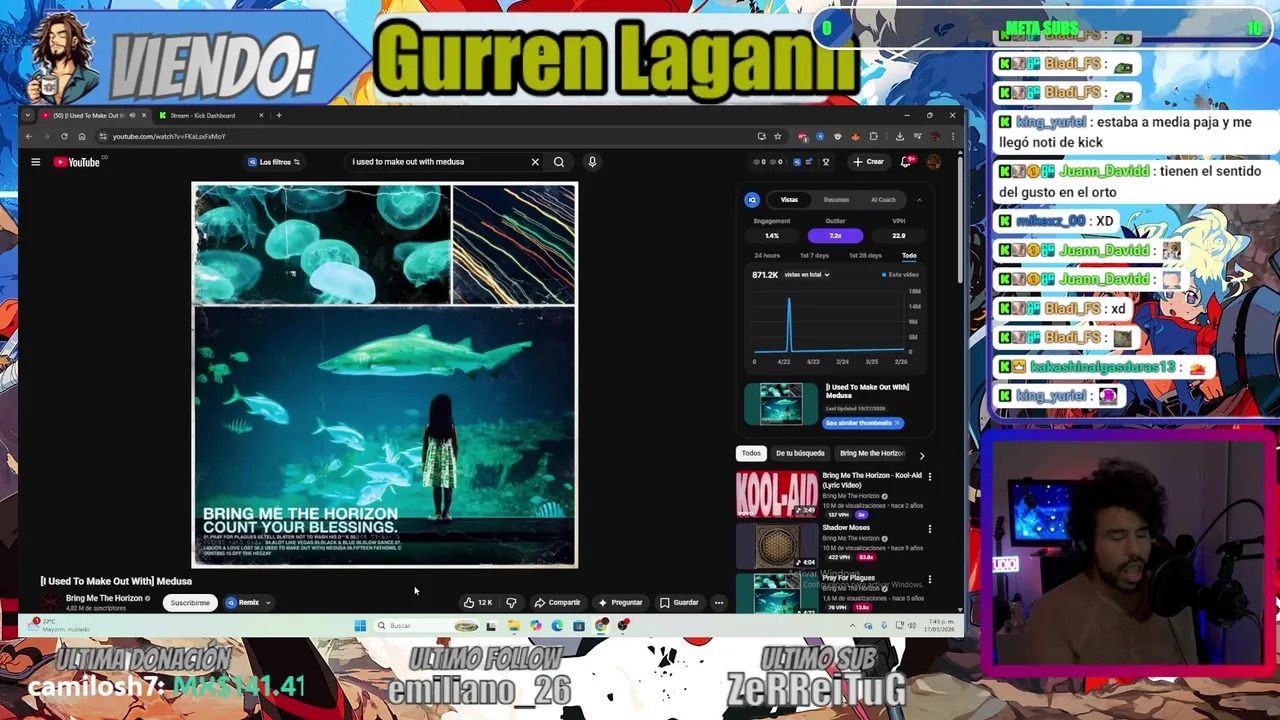Subscribe with the Suscribirme button
This screenshot has width=1280, height=720.
coord(190,603)
